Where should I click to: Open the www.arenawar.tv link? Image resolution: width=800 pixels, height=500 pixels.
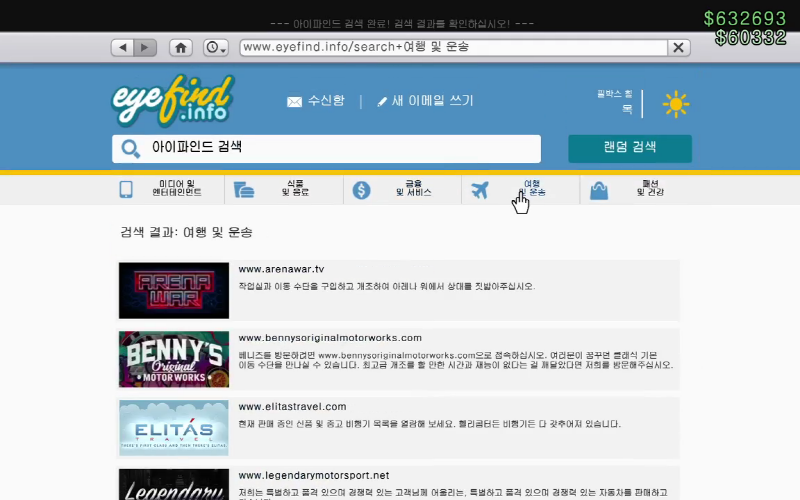(281, 269)
